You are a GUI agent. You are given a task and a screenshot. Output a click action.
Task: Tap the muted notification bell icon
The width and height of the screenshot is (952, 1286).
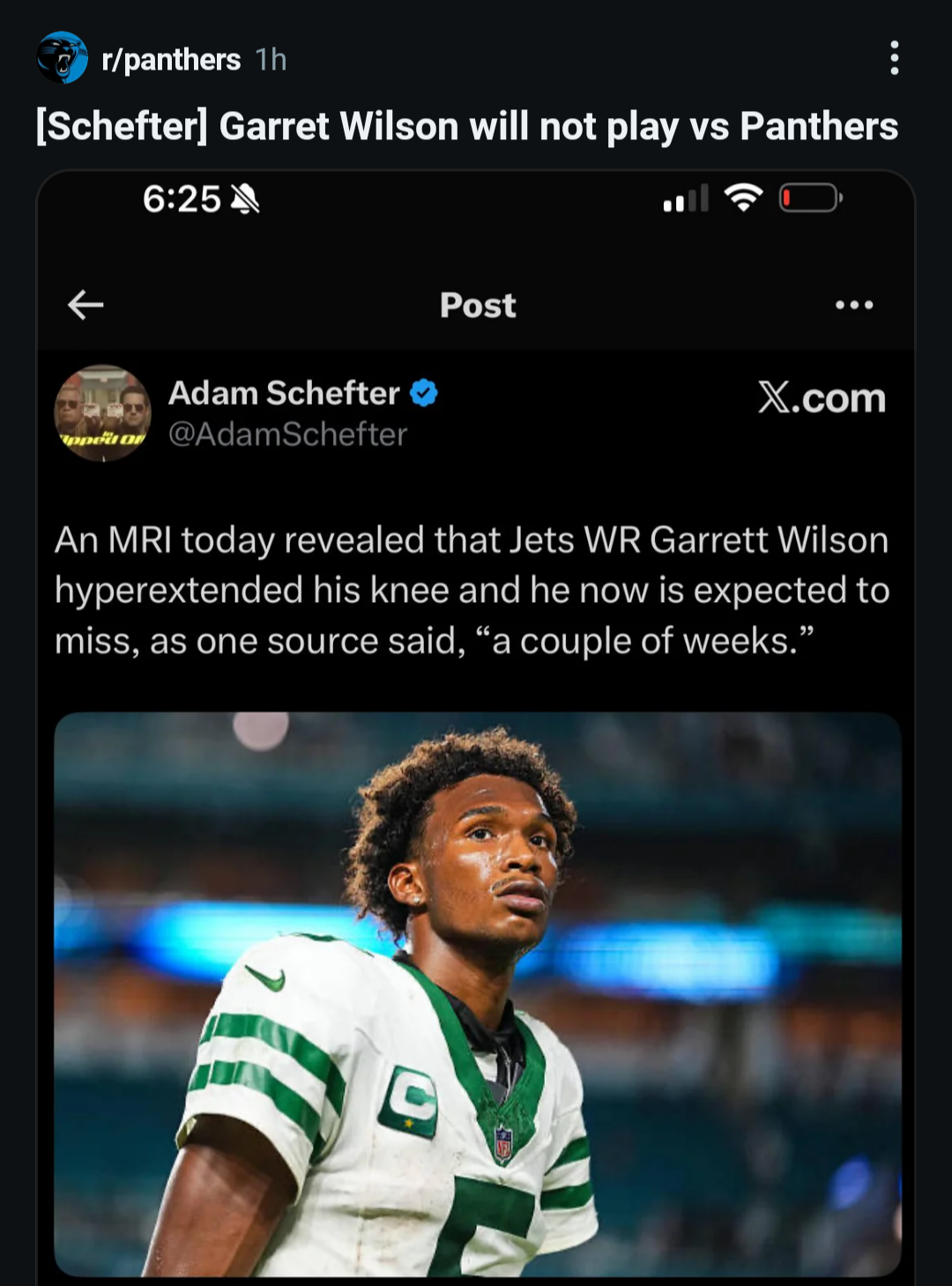tap(244, 199)
